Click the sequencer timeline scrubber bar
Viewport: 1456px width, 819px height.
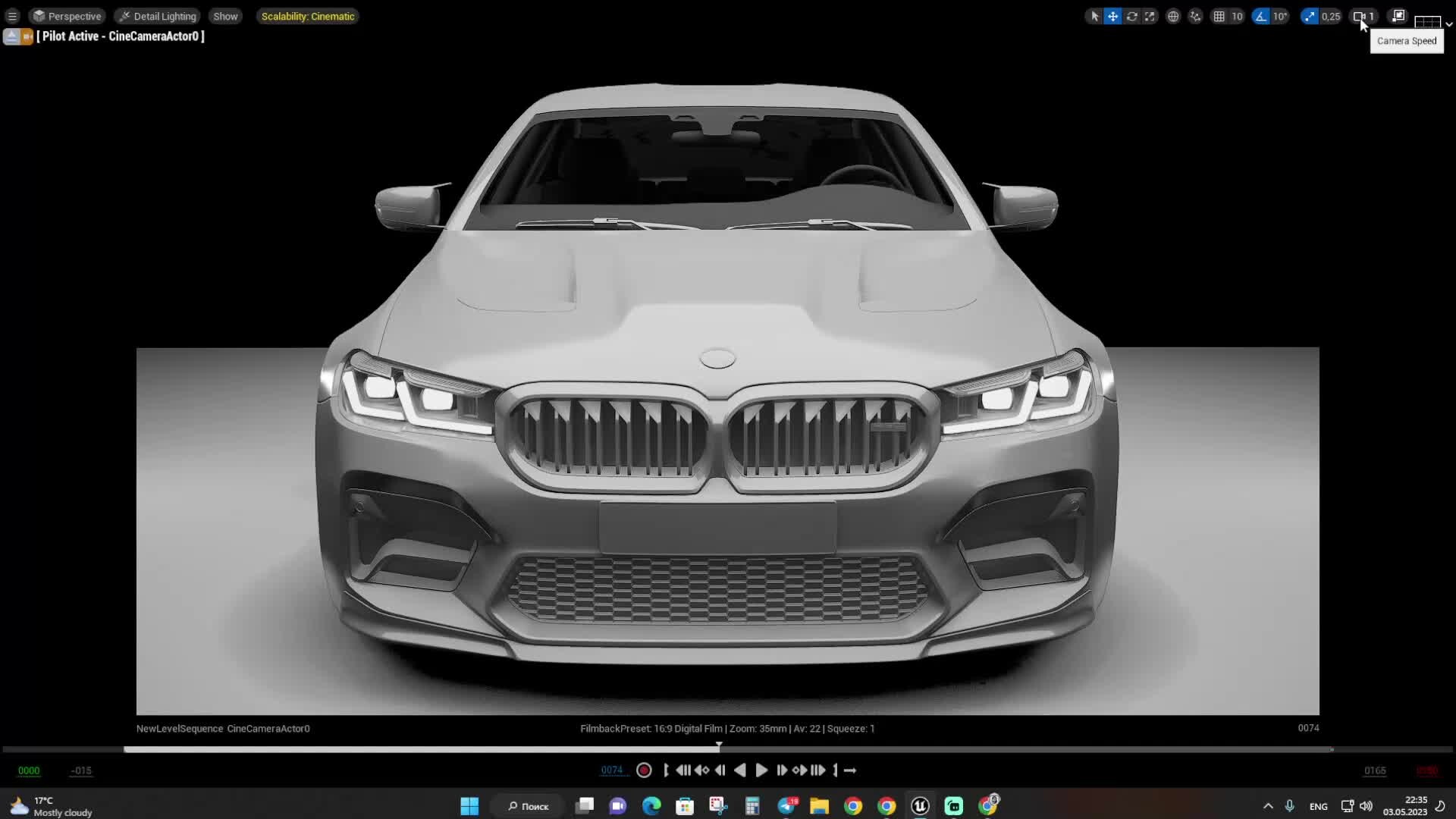pyautogui.click(x=720, y=749)
